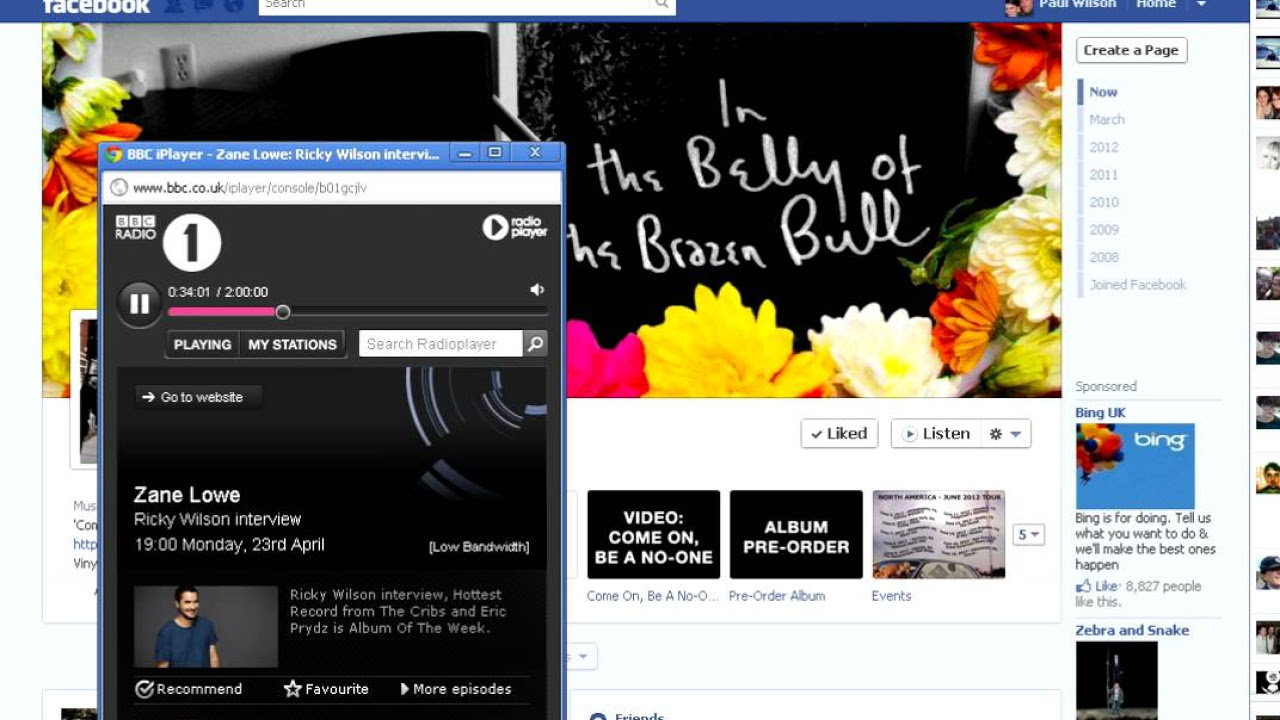Click the Sponsored heading label
The width and height of the screenshot is (1280, 720).
coord(1106,387)
